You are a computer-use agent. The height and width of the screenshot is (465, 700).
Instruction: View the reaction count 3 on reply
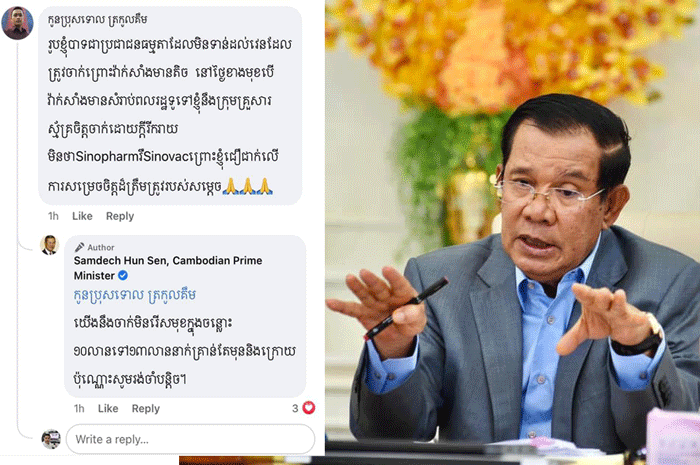[295, 408]
